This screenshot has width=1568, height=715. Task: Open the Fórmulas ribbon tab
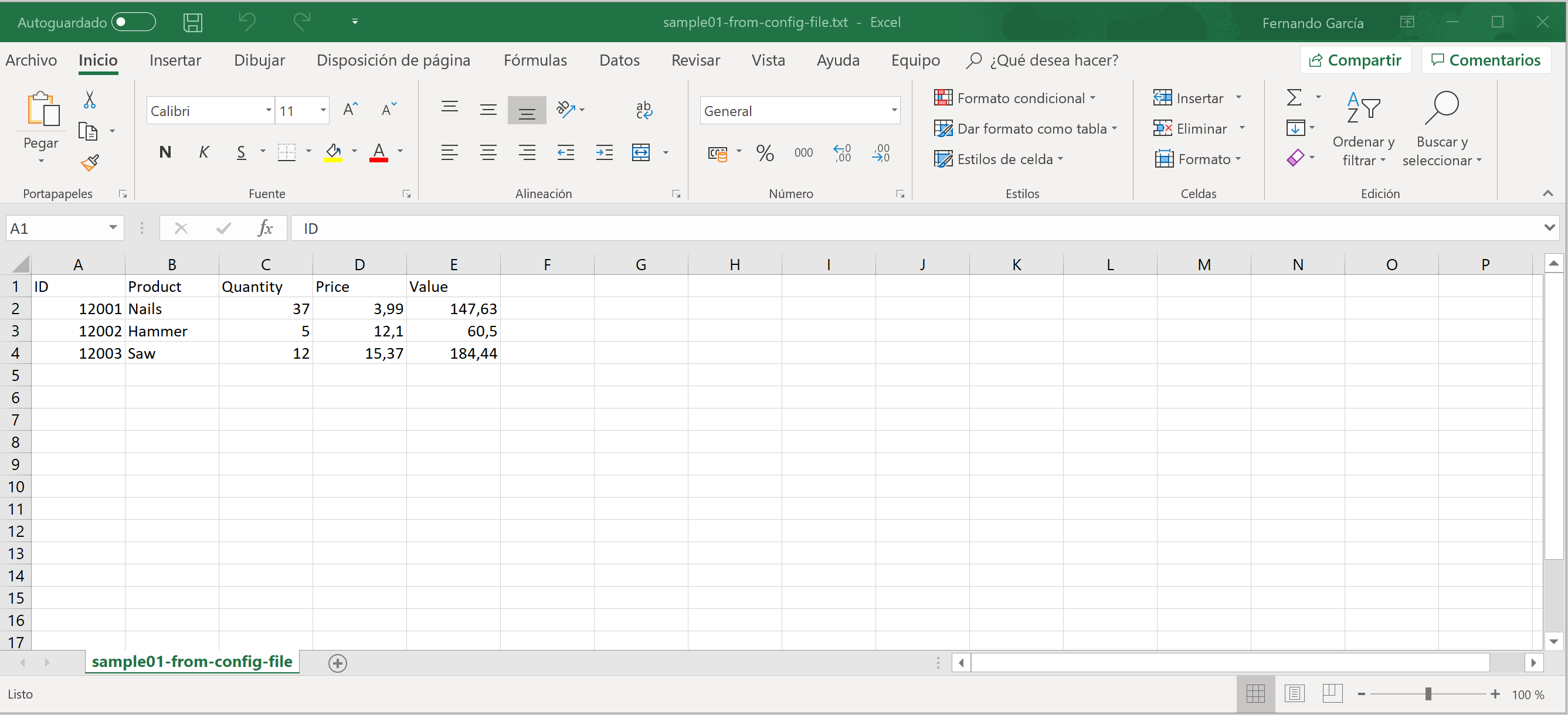coord(534,60)
